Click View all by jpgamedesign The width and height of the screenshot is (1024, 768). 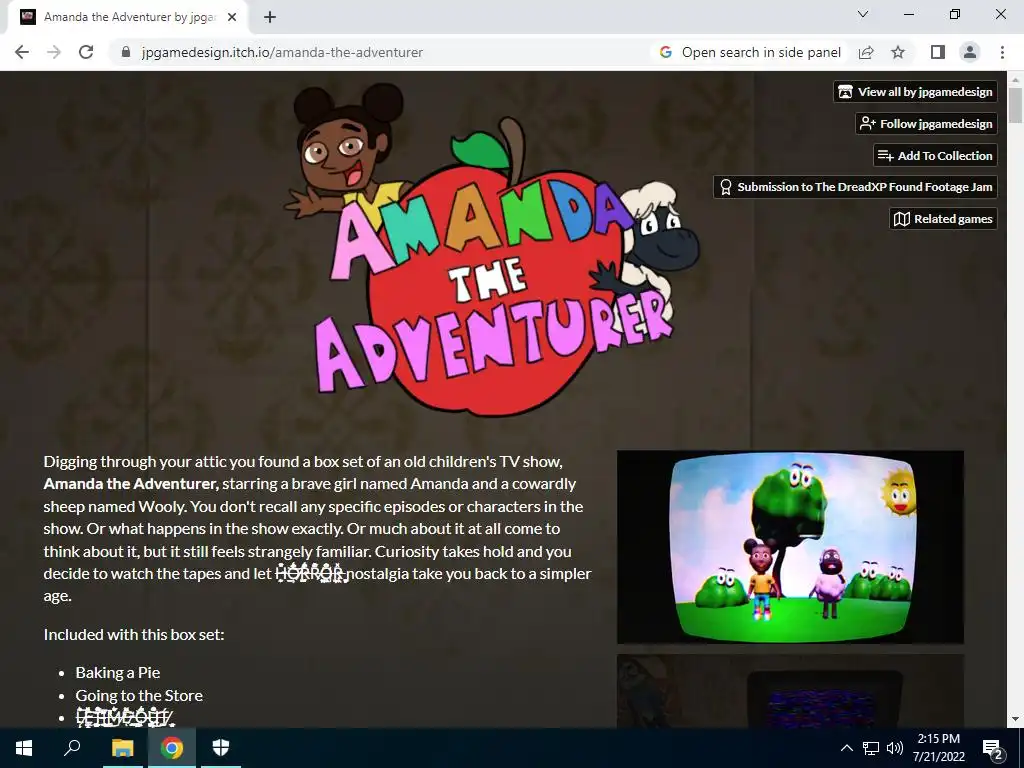(915, 91)
